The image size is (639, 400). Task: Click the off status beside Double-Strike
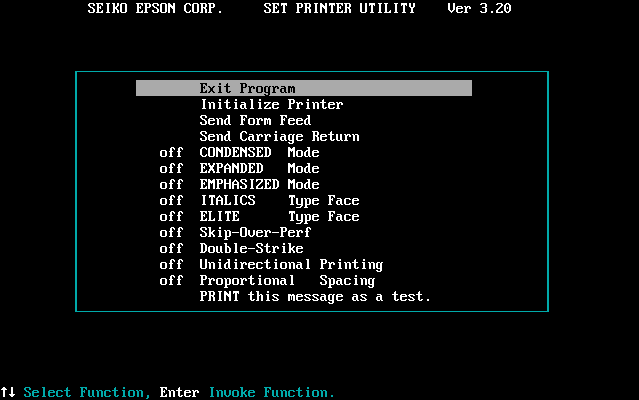coord(171,248)
